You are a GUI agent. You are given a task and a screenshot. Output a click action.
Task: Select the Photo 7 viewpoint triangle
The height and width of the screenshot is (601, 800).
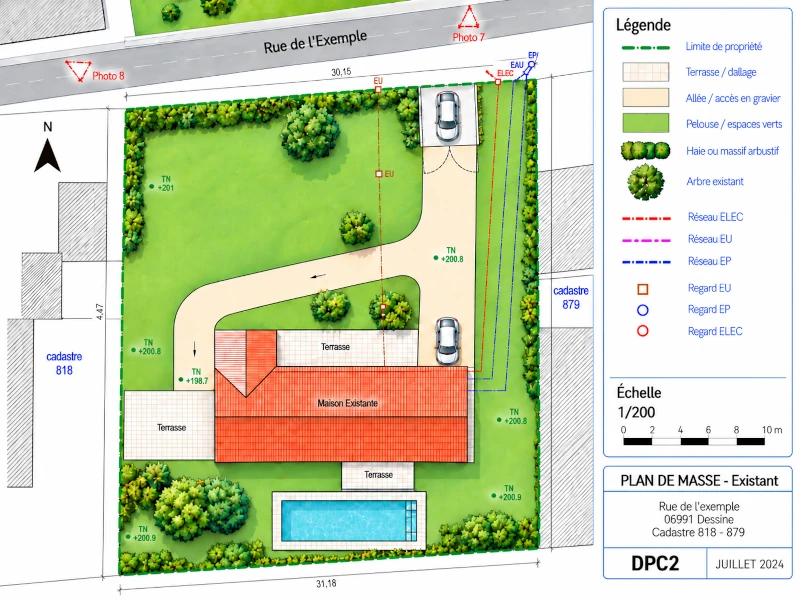(x=468, y=17)
